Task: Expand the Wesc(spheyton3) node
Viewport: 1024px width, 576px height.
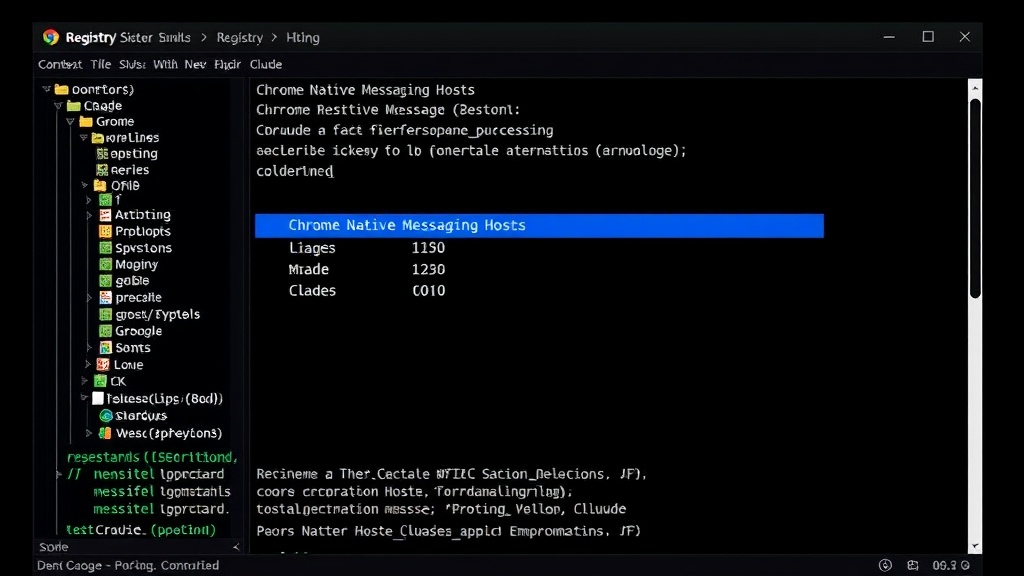Action: 89,433
